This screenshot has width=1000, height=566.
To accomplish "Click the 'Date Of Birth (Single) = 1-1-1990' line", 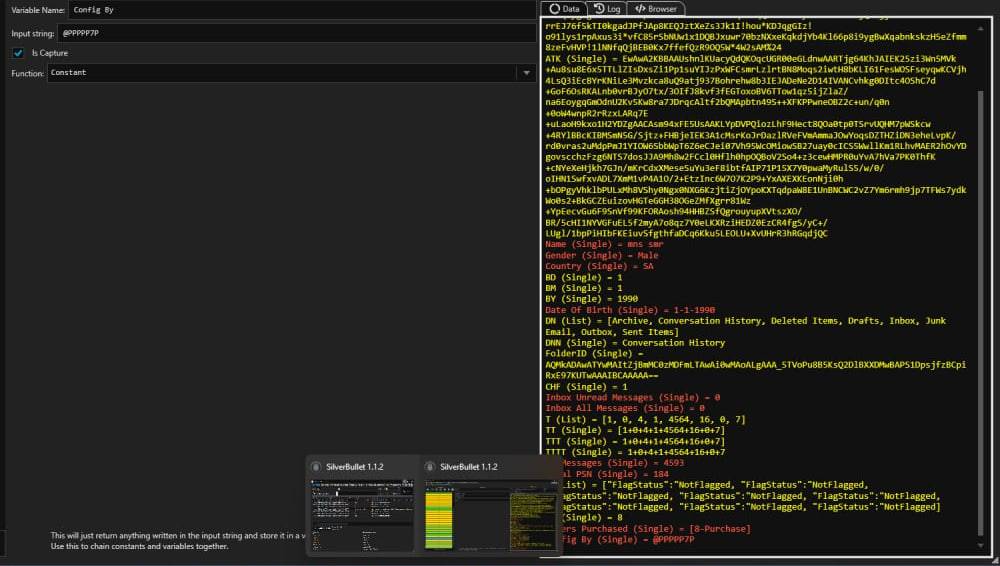I will [629, 309].
